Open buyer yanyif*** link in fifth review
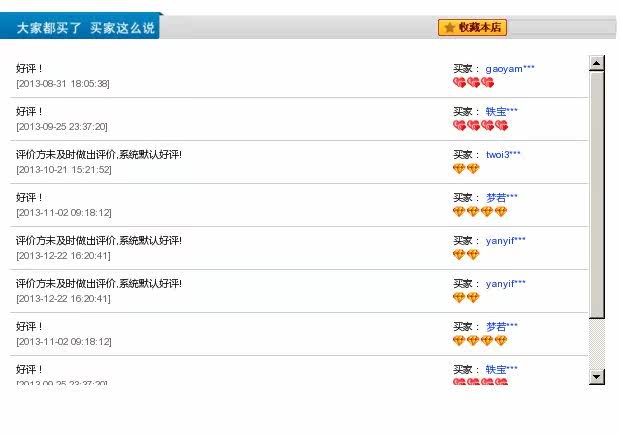This screenshot has width=620, height=435. tap(505, 241)
